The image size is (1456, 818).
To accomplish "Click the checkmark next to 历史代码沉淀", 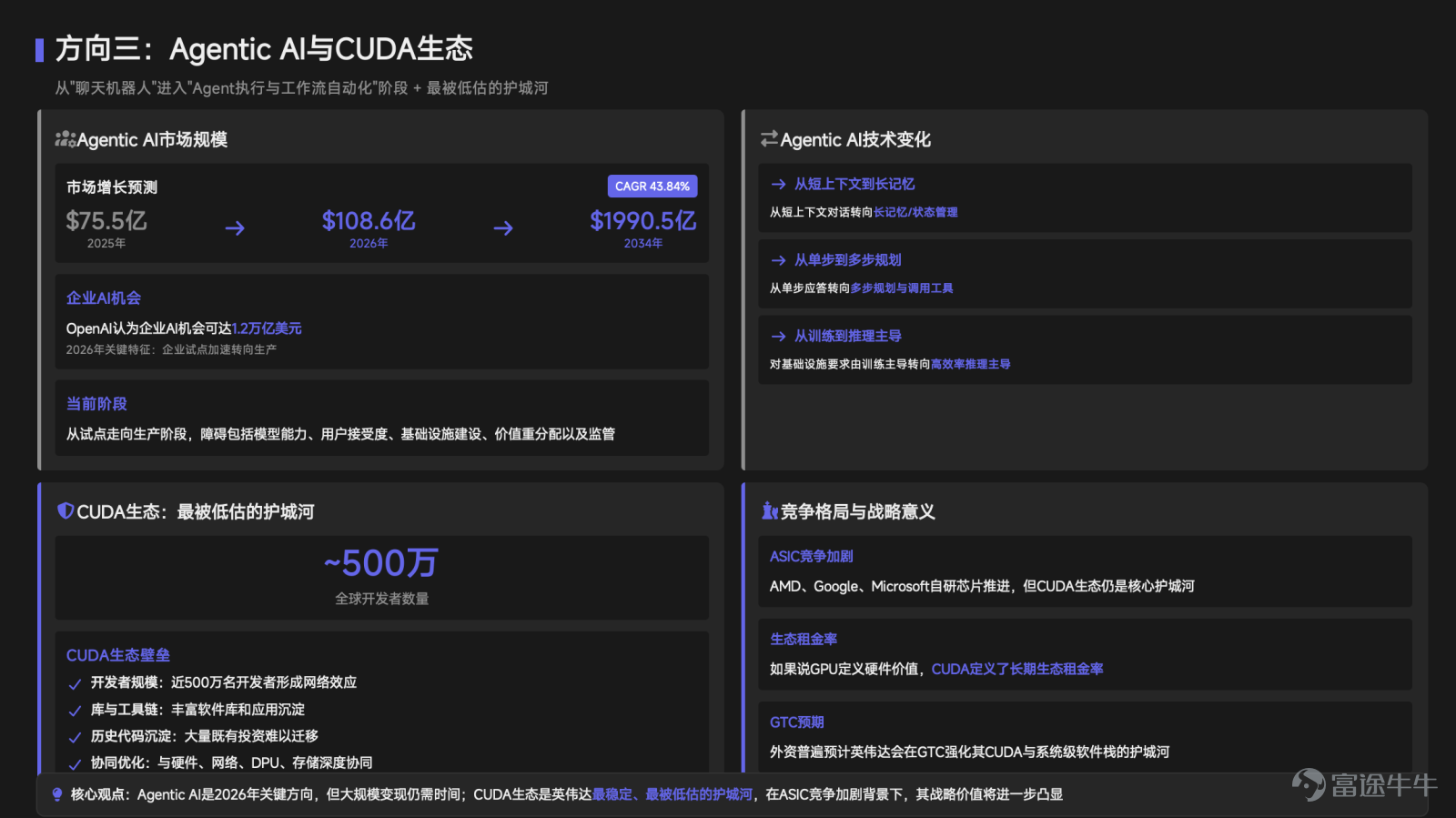I will (75, 737).
